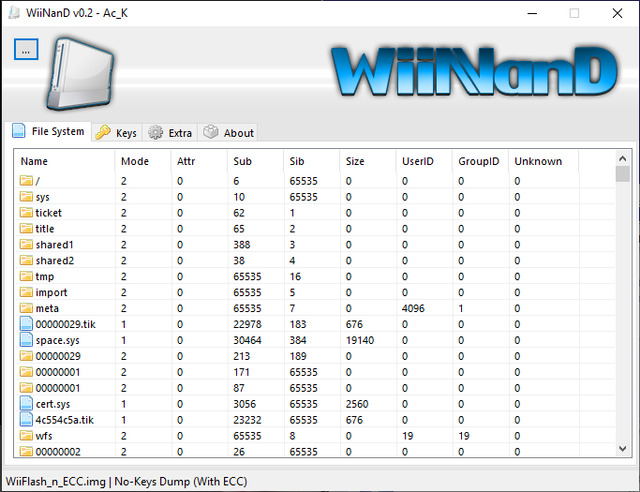Screen dimensions: 640x492
Task: Sort by the Unknown column header
Action: coord(544,161)
